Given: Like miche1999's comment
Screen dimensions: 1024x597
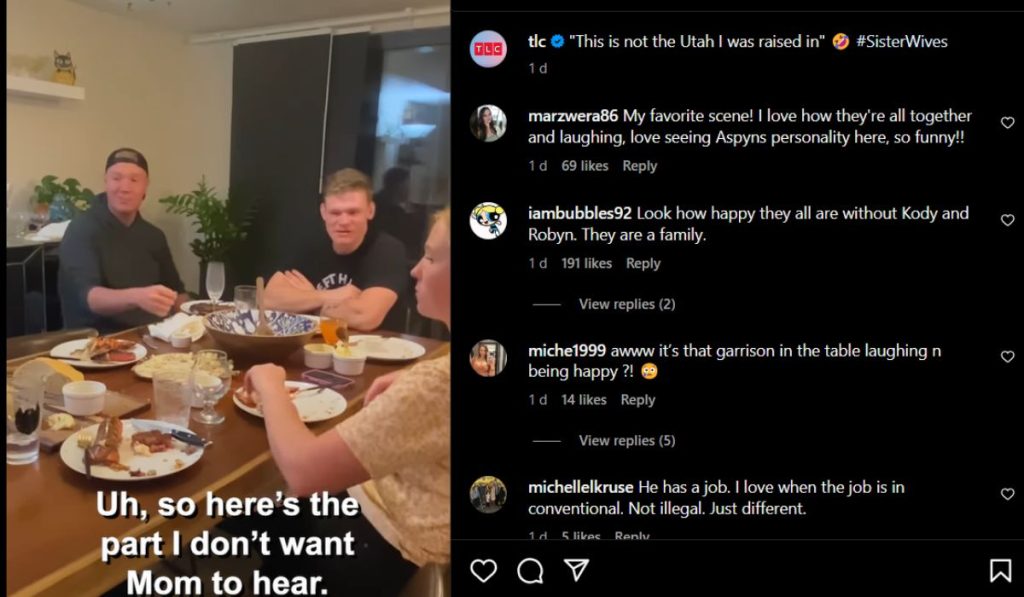Looking at the screenshot, I should [1007, 357].
